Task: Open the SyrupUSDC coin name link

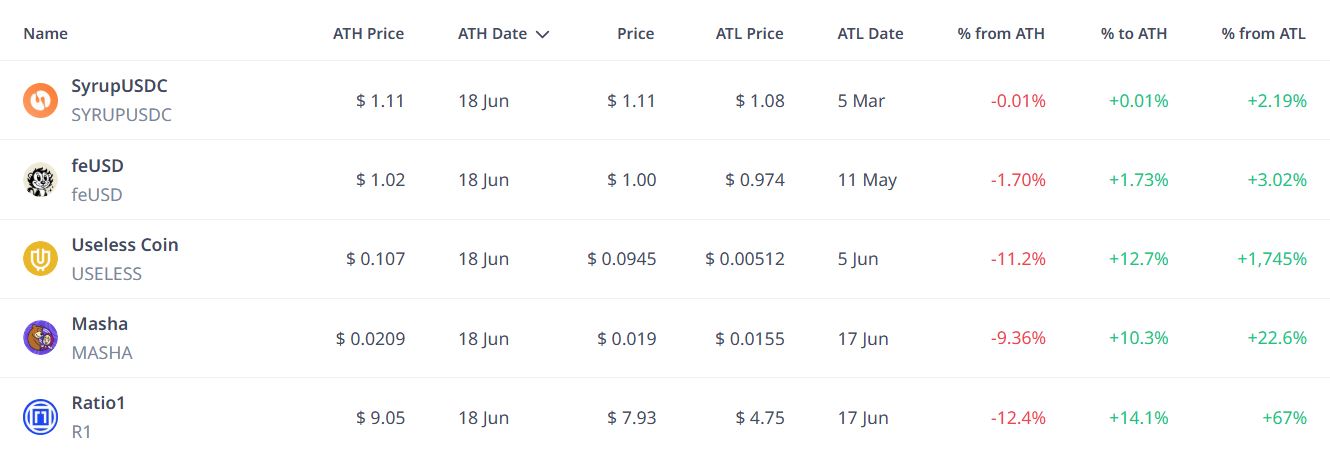Action: tap(119, 87)
